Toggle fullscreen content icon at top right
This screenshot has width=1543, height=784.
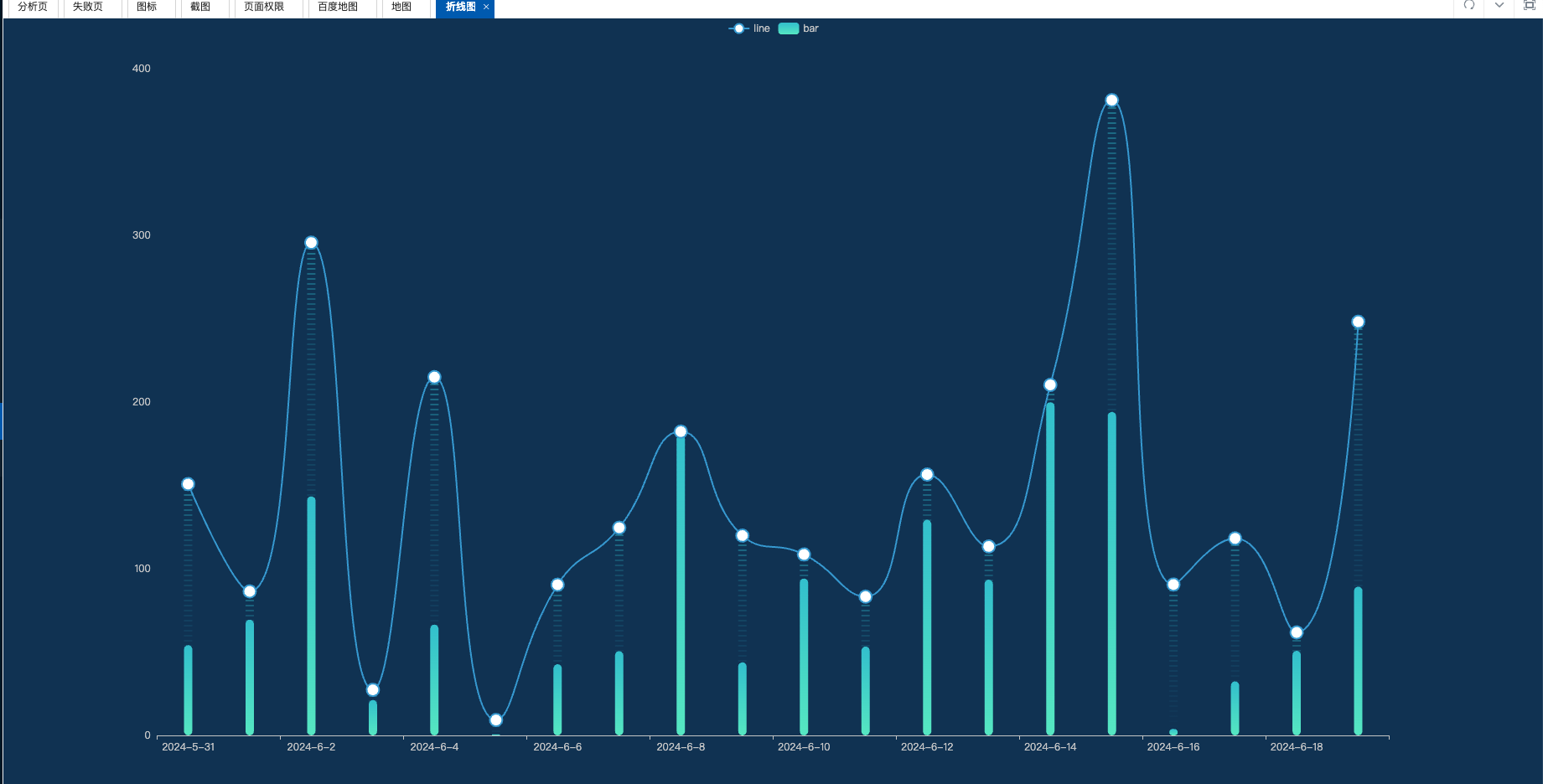pyautogui.click(x=1529, y=5)
